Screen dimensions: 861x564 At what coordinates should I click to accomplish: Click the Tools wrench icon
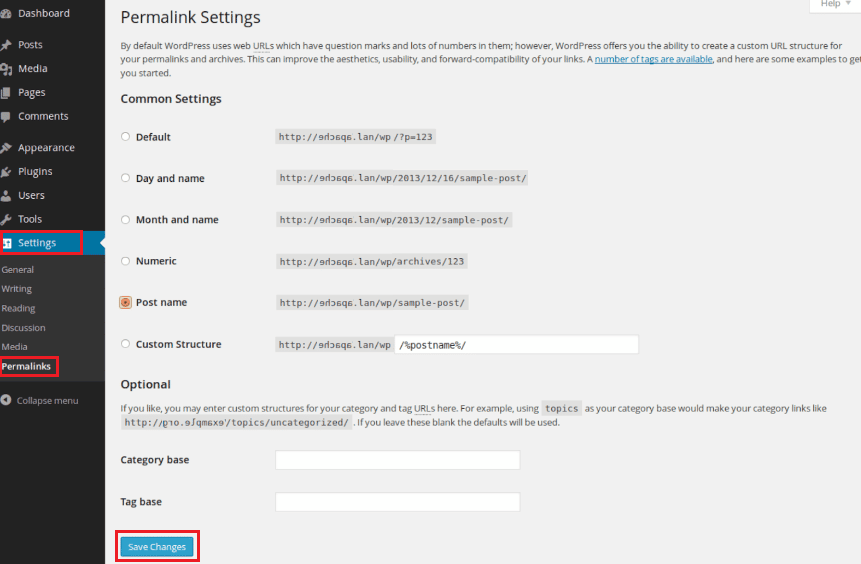tap(5, 220)
